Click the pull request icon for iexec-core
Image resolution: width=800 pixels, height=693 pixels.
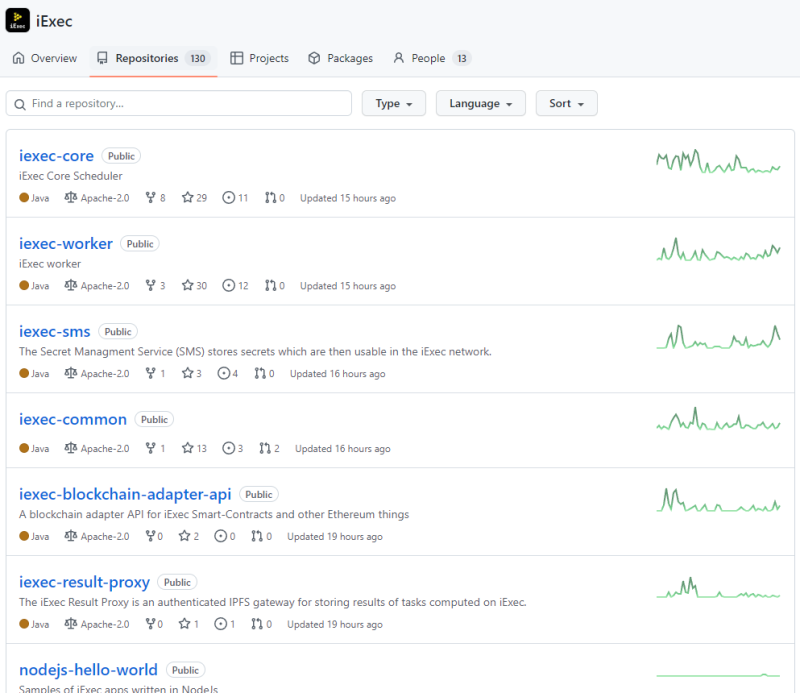point(270,197)
